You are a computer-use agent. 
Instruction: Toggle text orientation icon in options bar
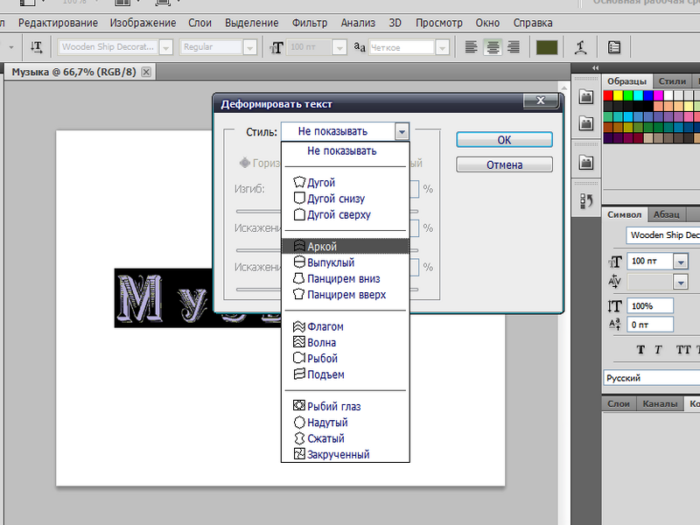[x=37, y=47]
